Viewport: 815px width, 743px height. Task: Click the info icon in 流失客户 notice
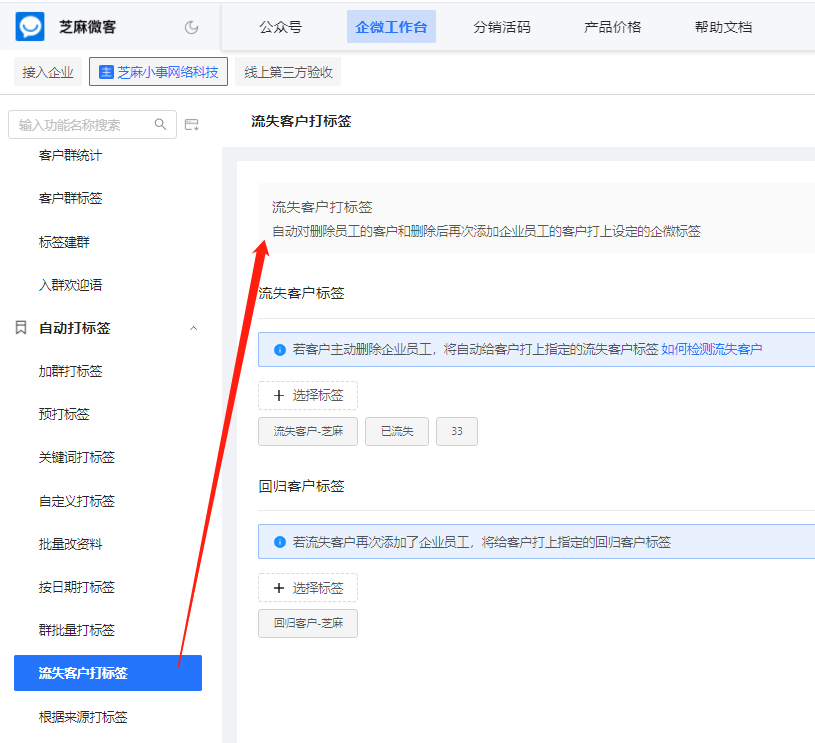(280, 349)
